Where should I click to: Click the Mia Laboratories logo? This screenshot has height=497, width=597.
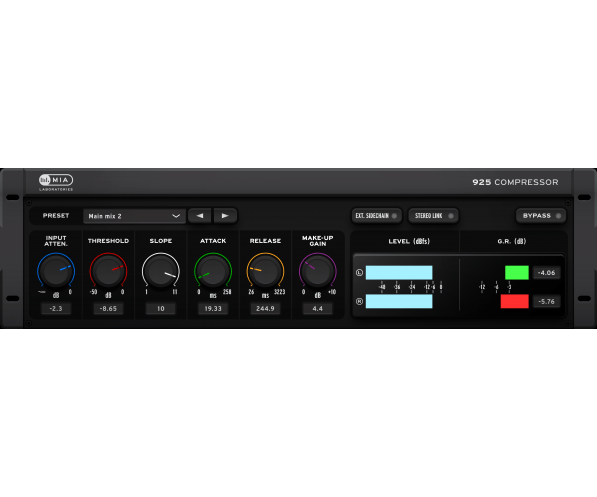56,182
